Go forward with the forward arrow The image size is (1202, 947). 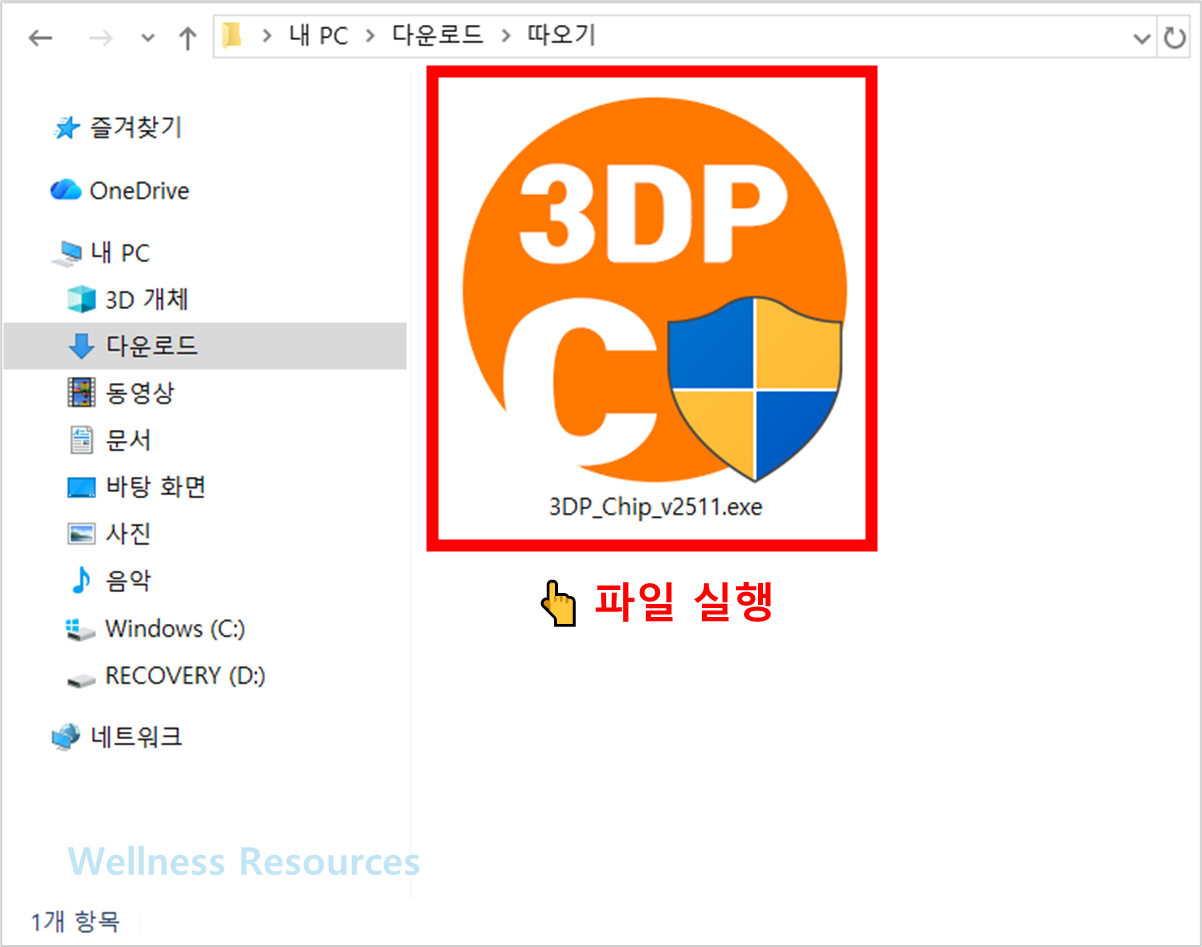[100, 38]
